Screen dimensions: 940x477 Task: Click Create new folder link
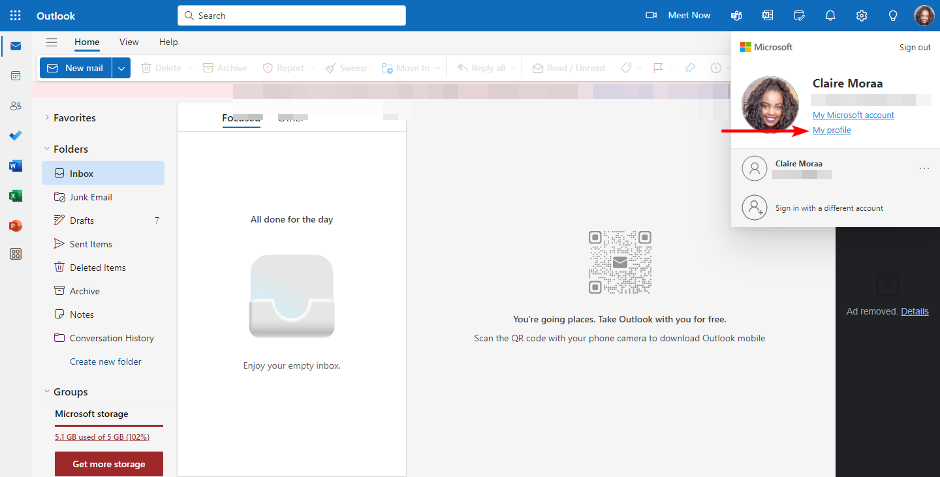tap(106, 361)
